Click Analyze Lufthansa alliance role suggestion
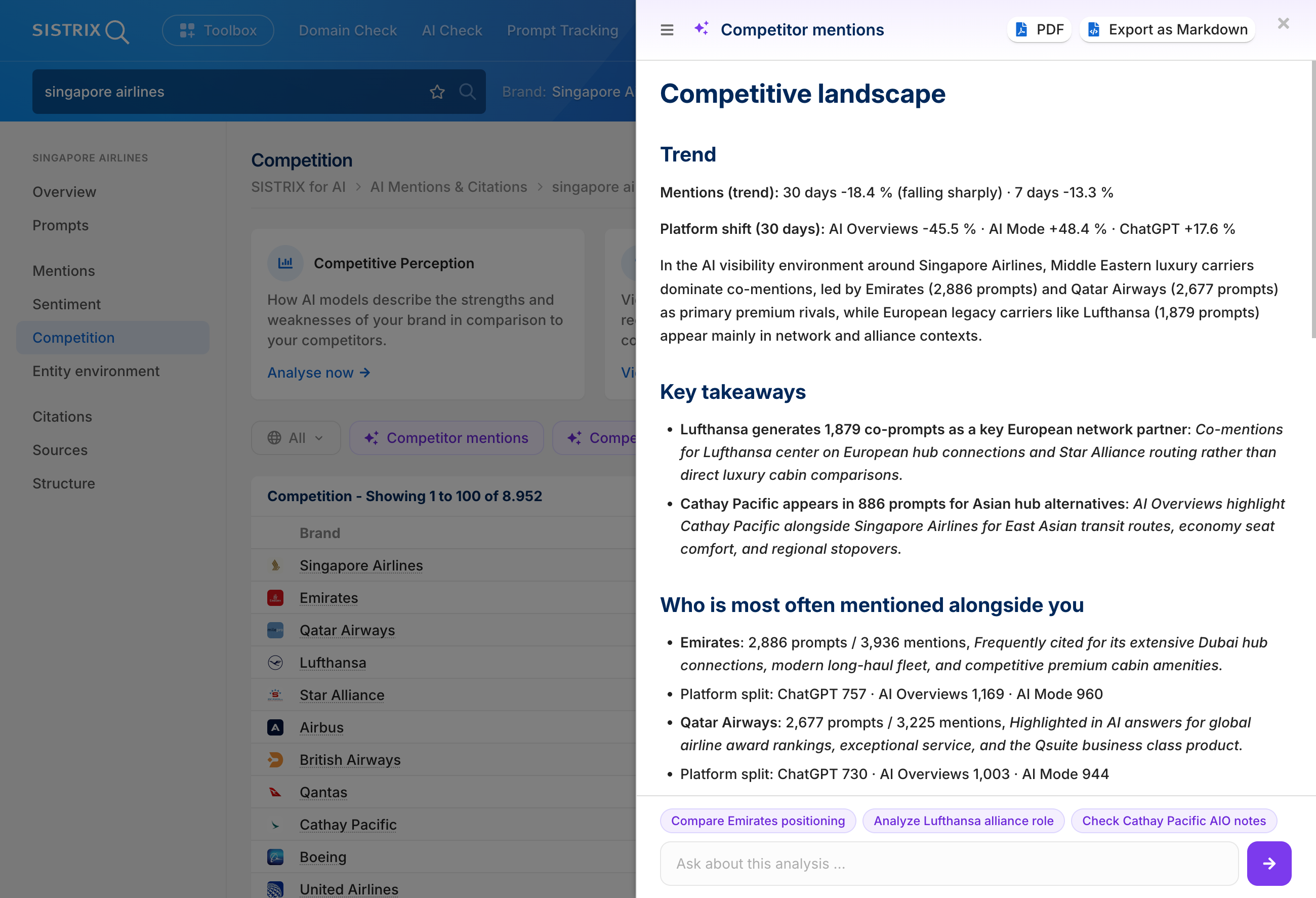The height and width of the screenshot is (898, 1316). (963, 821)
